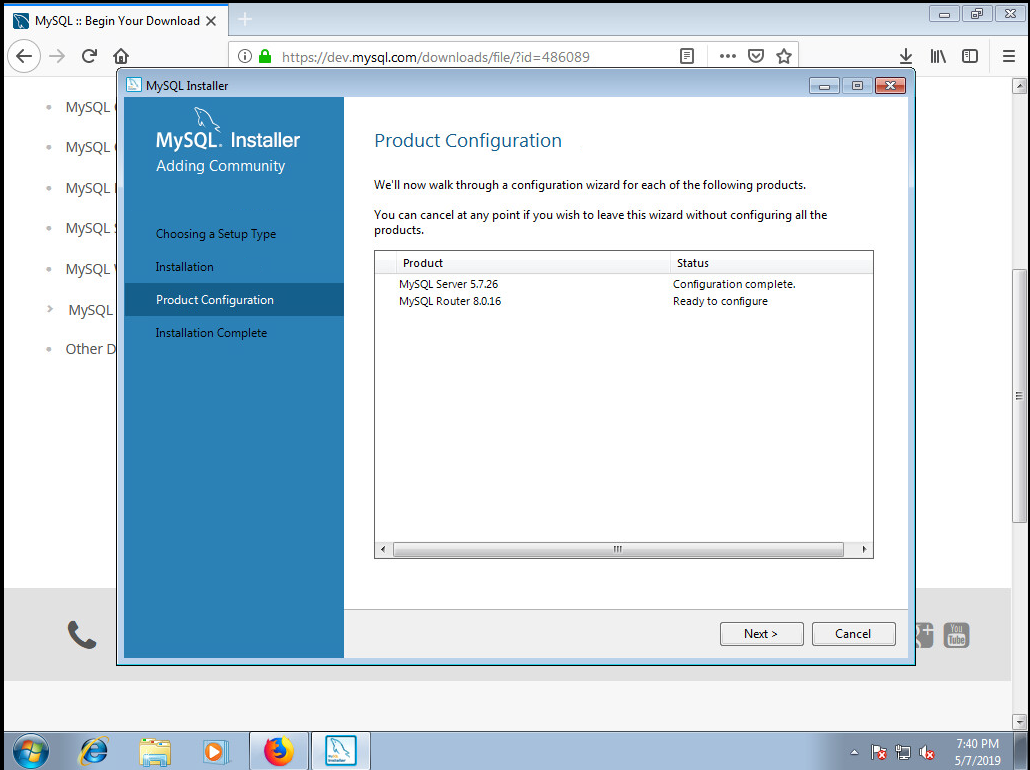The image size is (1030, 770).
Task: Select the MySQL Server 5.7.26 product row
Action: [623, 284]
